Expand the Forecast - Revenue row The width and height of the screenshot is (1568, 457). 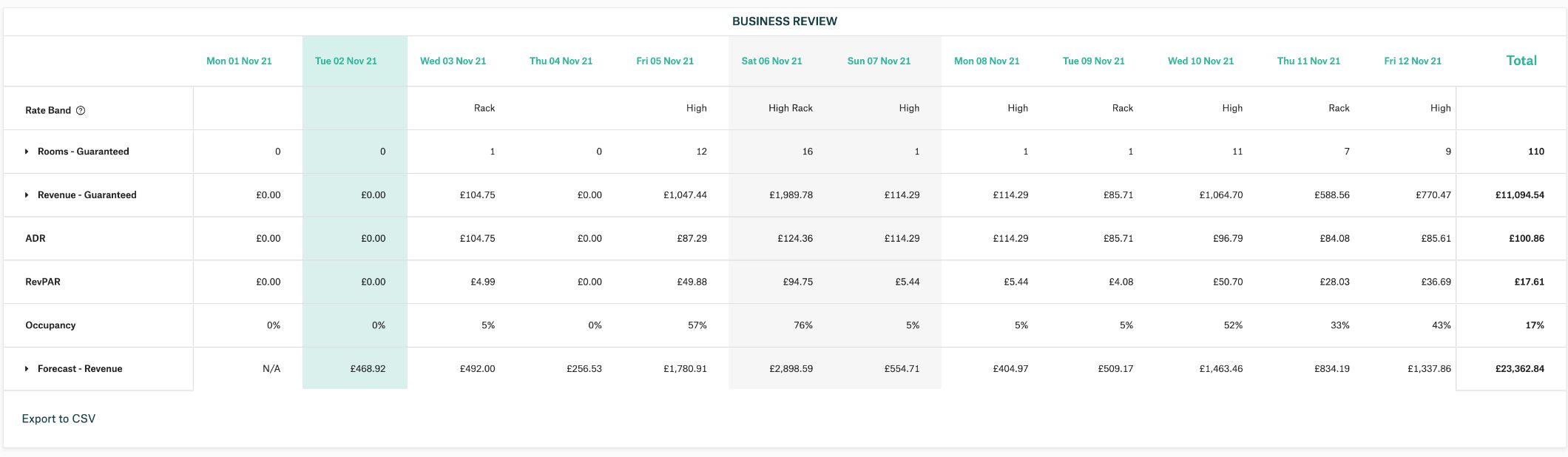27,369
